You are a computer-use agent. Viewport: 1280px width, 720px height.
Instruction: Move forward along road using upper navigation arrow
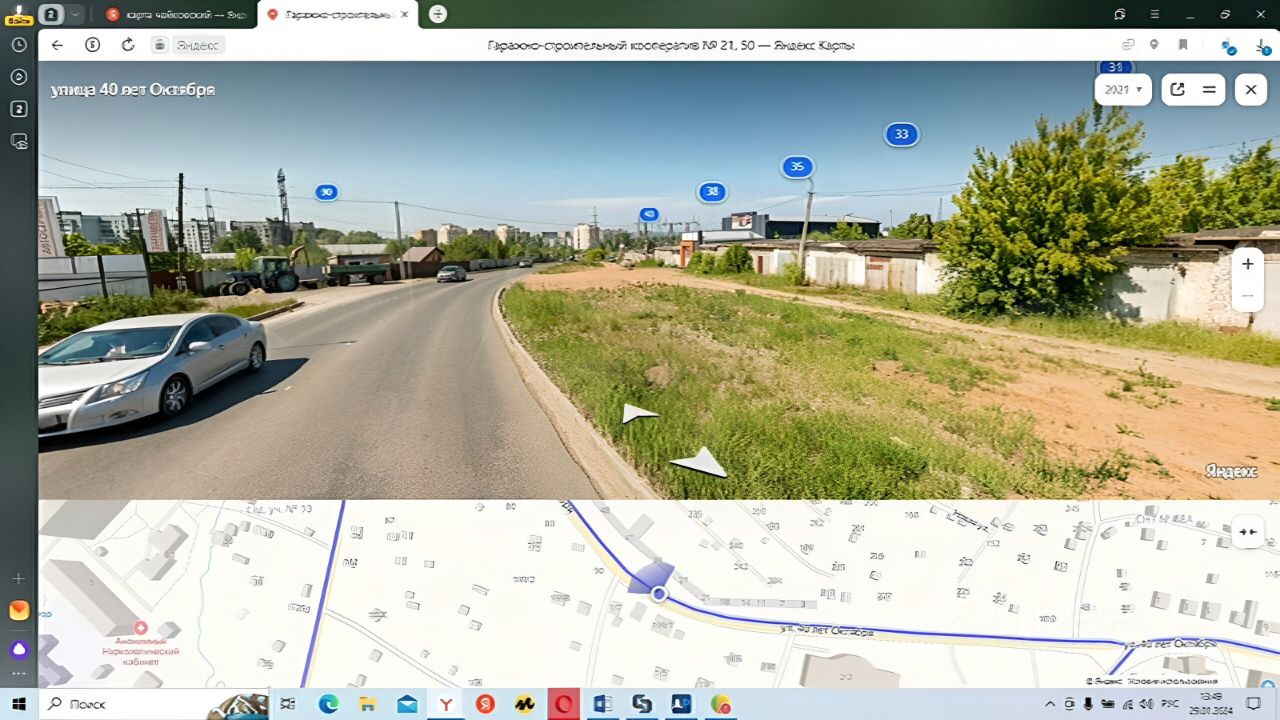tap(639, 413)
